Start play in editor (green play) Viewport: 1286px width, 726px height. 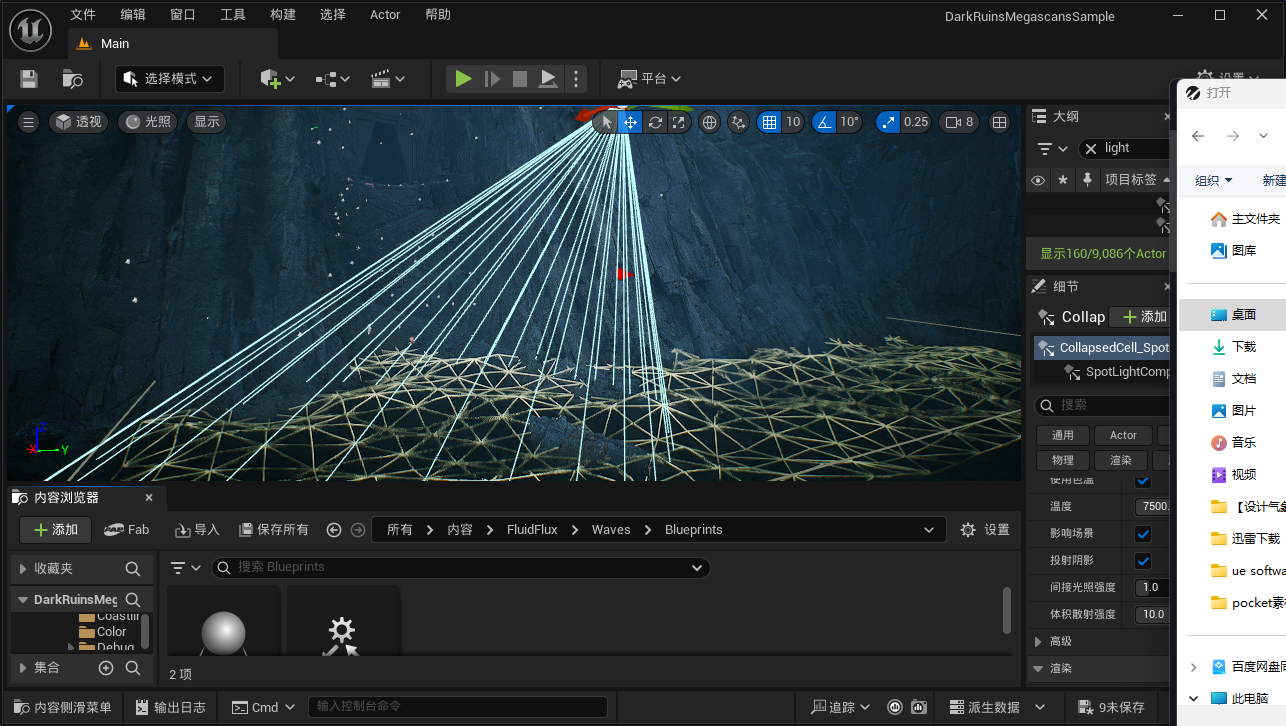point(463,79)
